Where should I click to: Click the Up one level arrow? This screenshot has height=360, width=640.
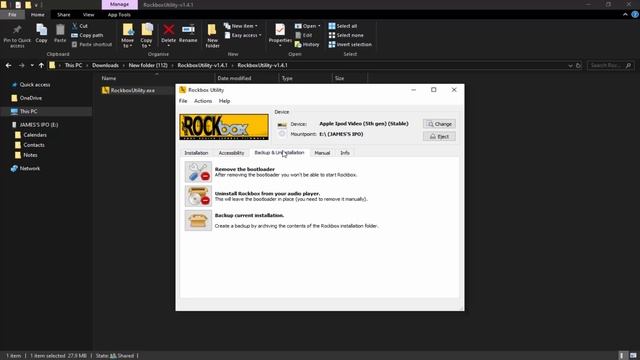pos(41,65)
